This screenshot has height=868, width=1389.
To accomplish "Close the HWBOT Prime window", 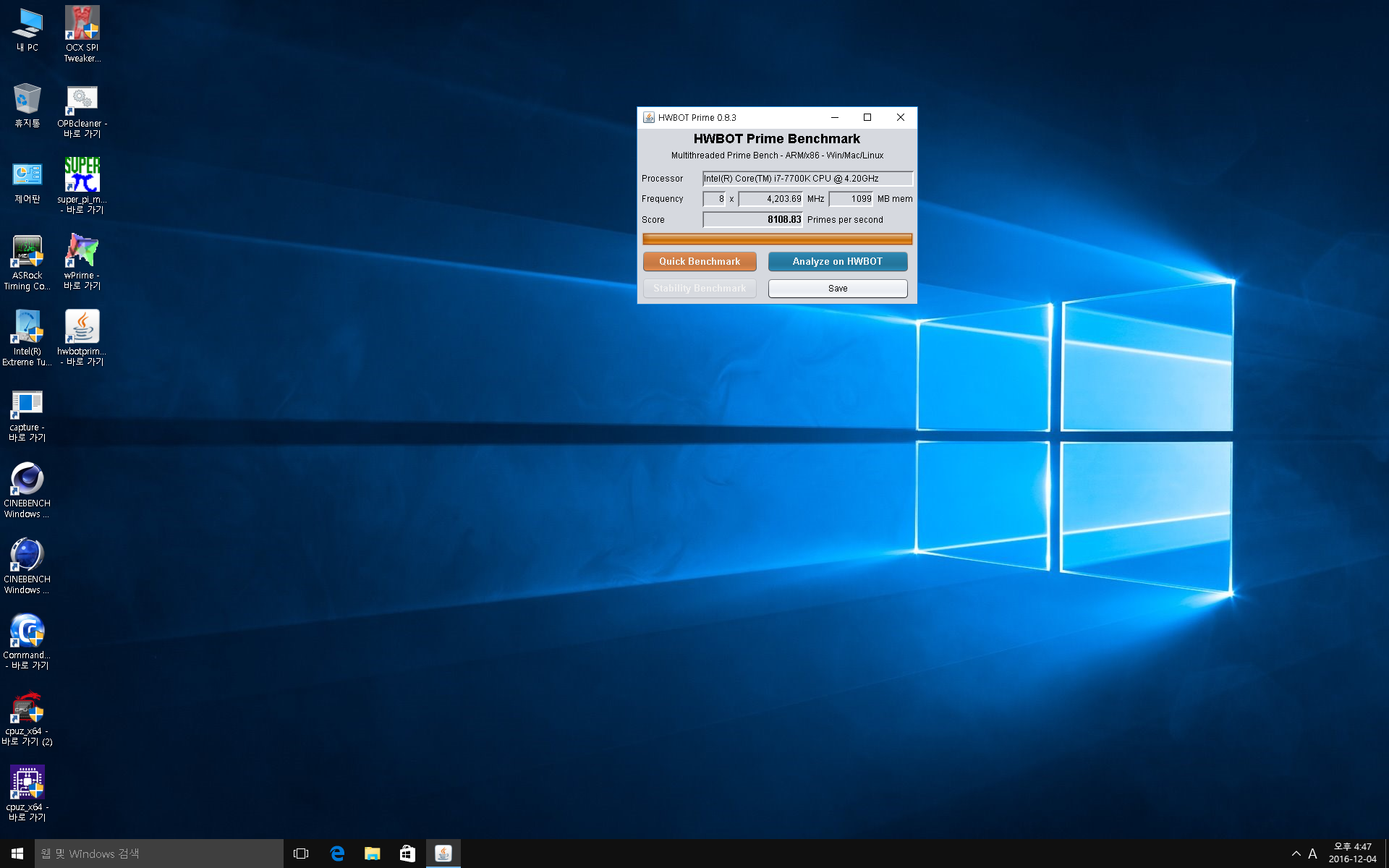I will pyautogui.click(x=901, y=117).
